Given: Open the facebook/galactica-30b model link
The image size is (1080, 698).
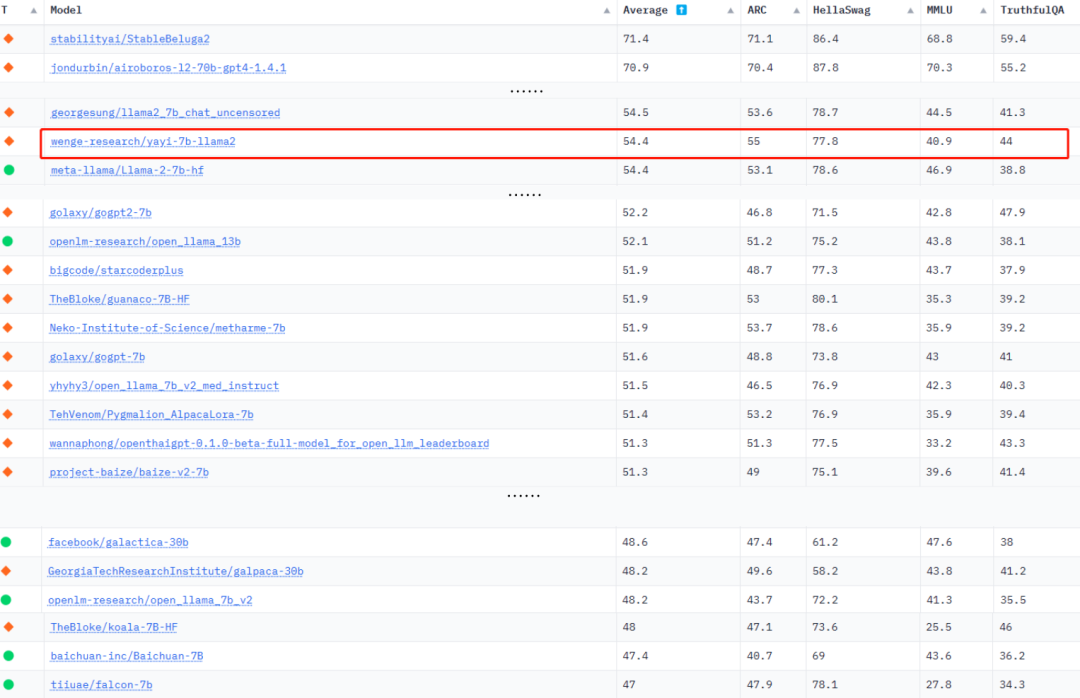Looking at the screenshot, I should pyautogui.click(x=118, y=543).
